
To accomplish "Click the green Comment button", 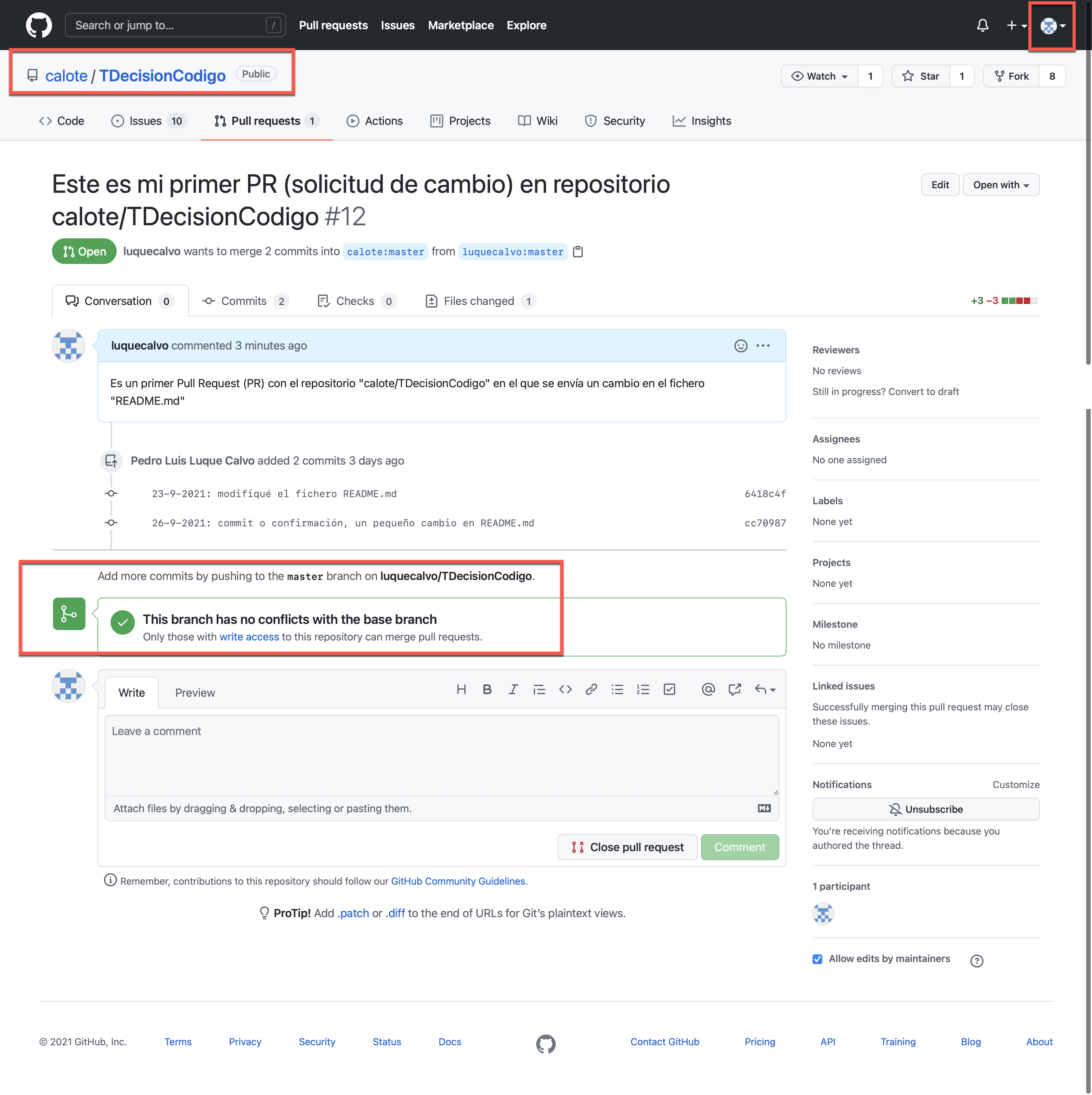I will click(739, 847).
